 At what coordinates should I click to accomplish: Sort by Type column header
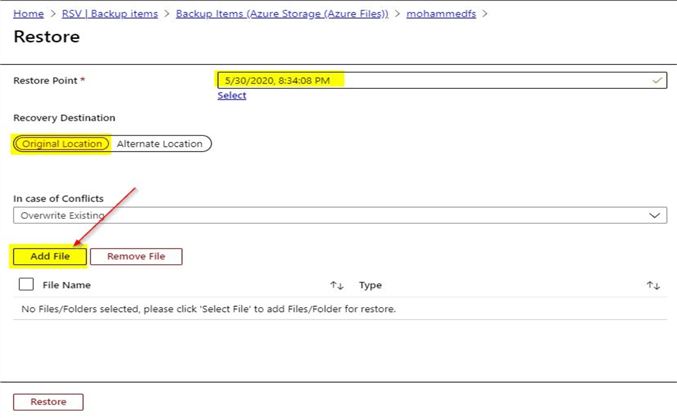[x=370, y=285]
